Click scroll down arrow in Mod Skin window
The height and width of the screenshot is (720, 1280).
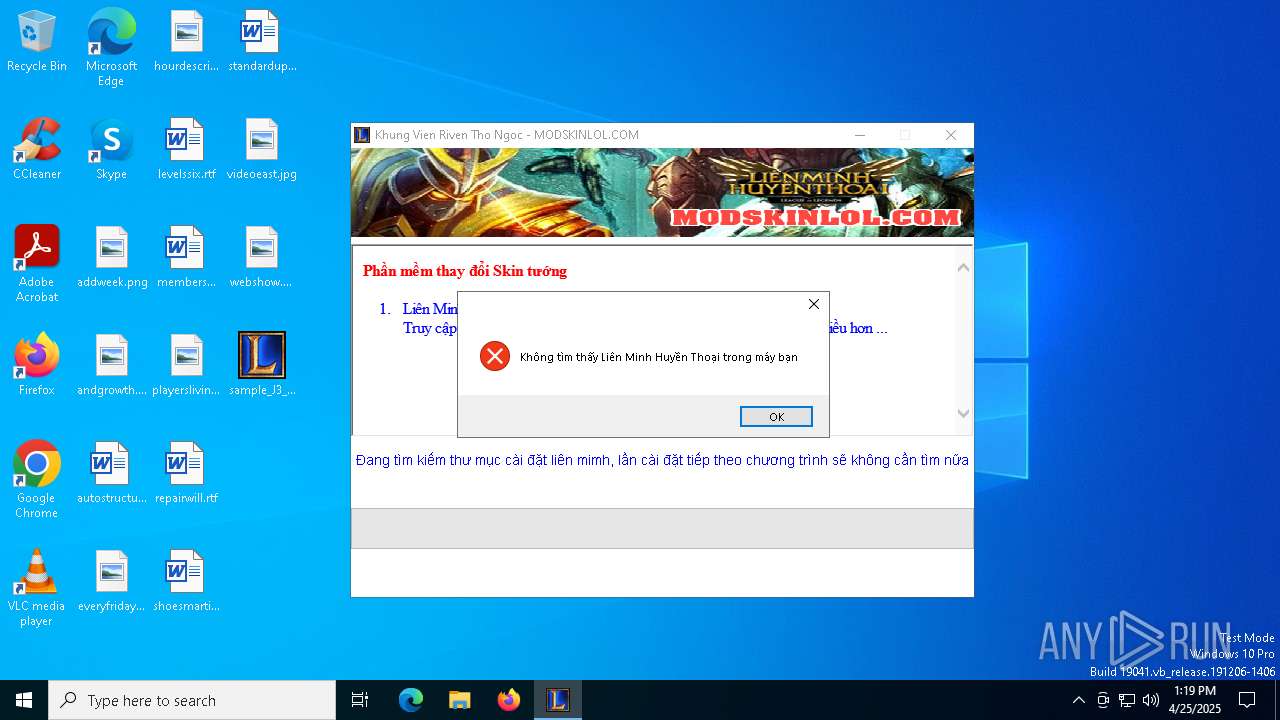point(963,413)
